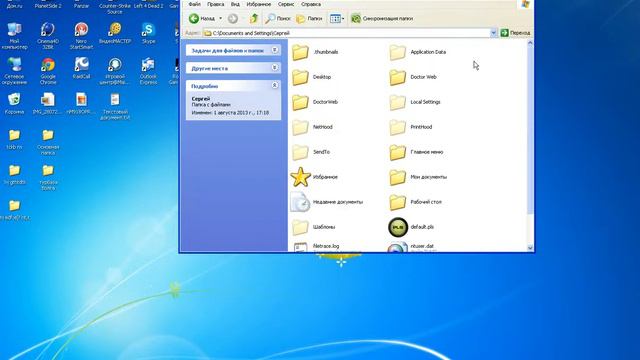Select the Шаблоны folder

click(x=313, y=227)
